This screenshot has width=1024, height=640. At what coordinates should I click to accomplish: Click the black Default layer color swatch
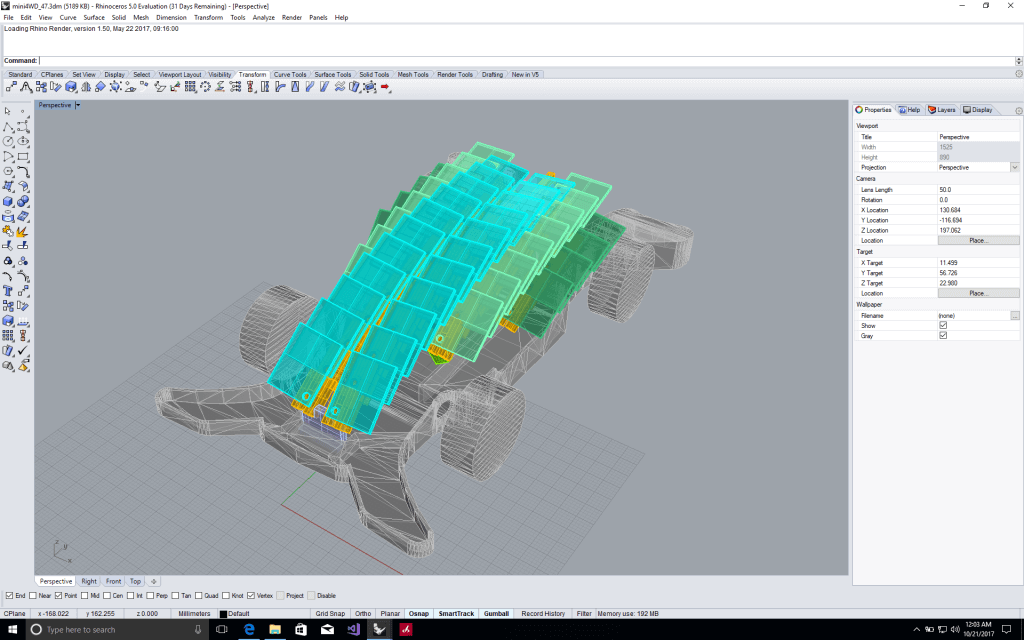pyautogui.click(x=223, y=614)
